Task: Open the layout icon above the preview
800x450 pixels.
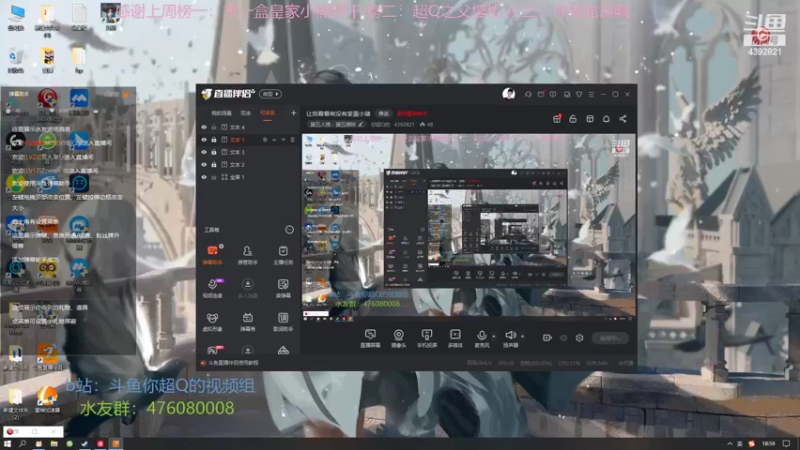Action: [590, 119]
